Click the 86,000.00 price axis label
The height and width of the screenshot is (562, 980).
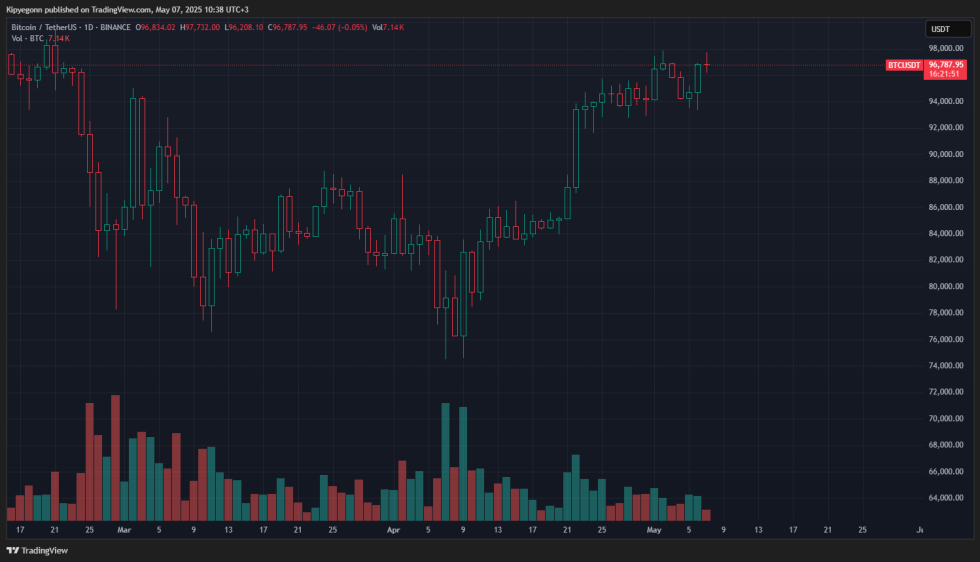[x=944, y=207]
